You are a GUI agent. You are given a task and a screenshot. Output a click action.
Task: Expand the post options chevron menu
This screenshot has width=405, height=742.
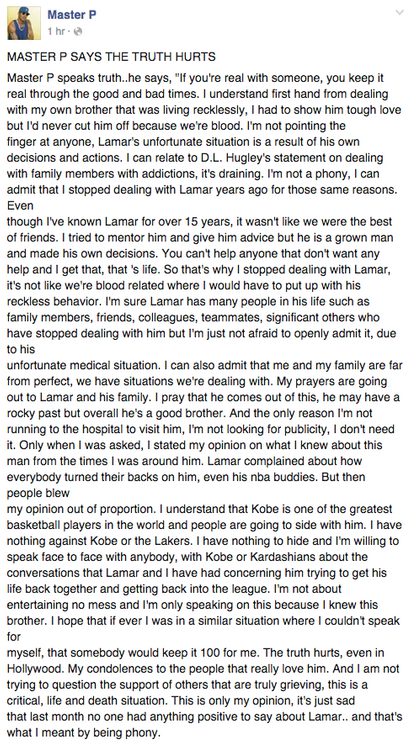pyautogui.click(x=398, y=13)
